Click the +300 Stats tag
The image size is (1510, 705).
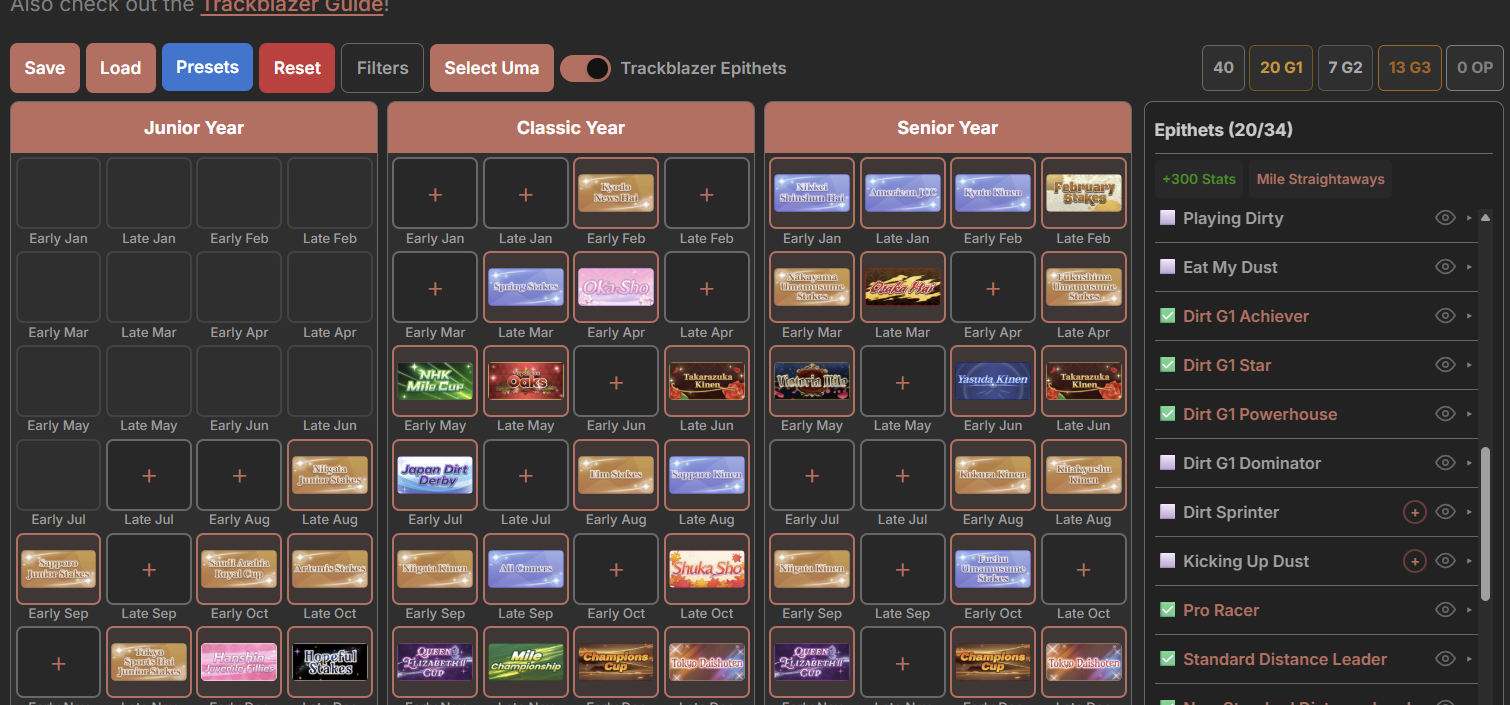click(x=1199, y=179)
